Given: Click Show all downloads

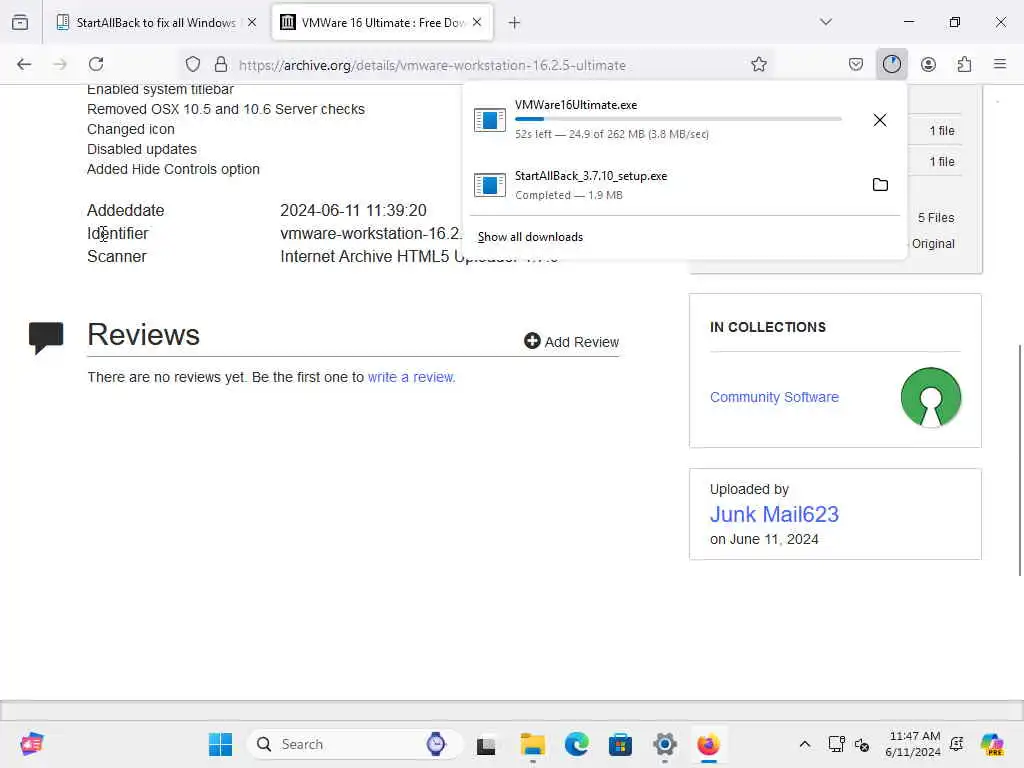Looking at the screenshot, I should [x=530, y=237].
